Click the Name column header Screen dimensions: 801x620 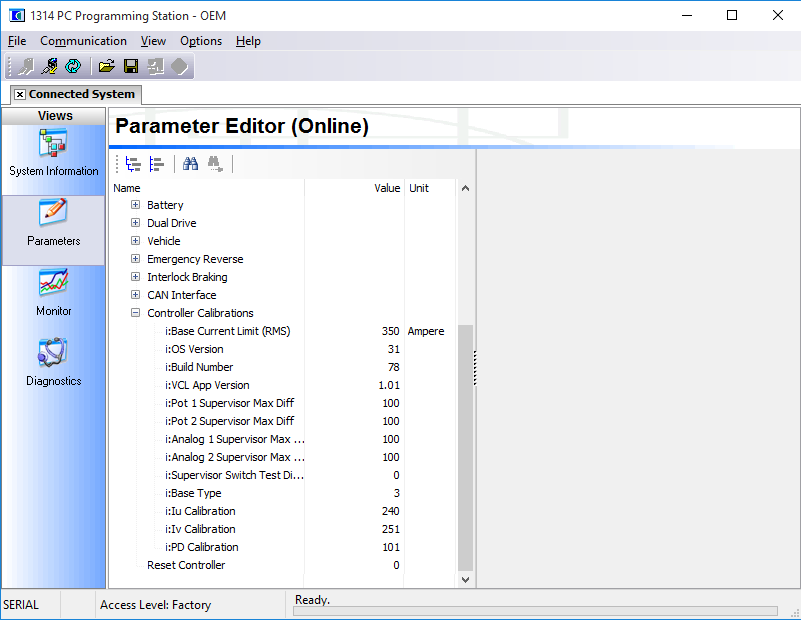(207, 188)
